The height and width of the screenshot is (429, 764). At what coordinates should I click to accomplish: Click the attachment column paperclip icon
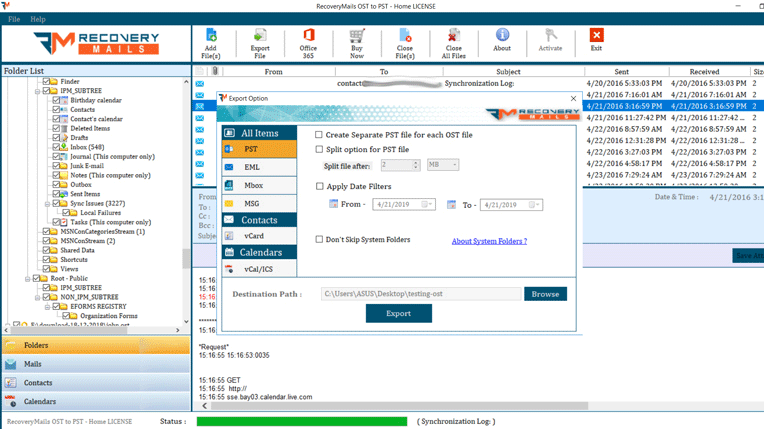(214, 71)
